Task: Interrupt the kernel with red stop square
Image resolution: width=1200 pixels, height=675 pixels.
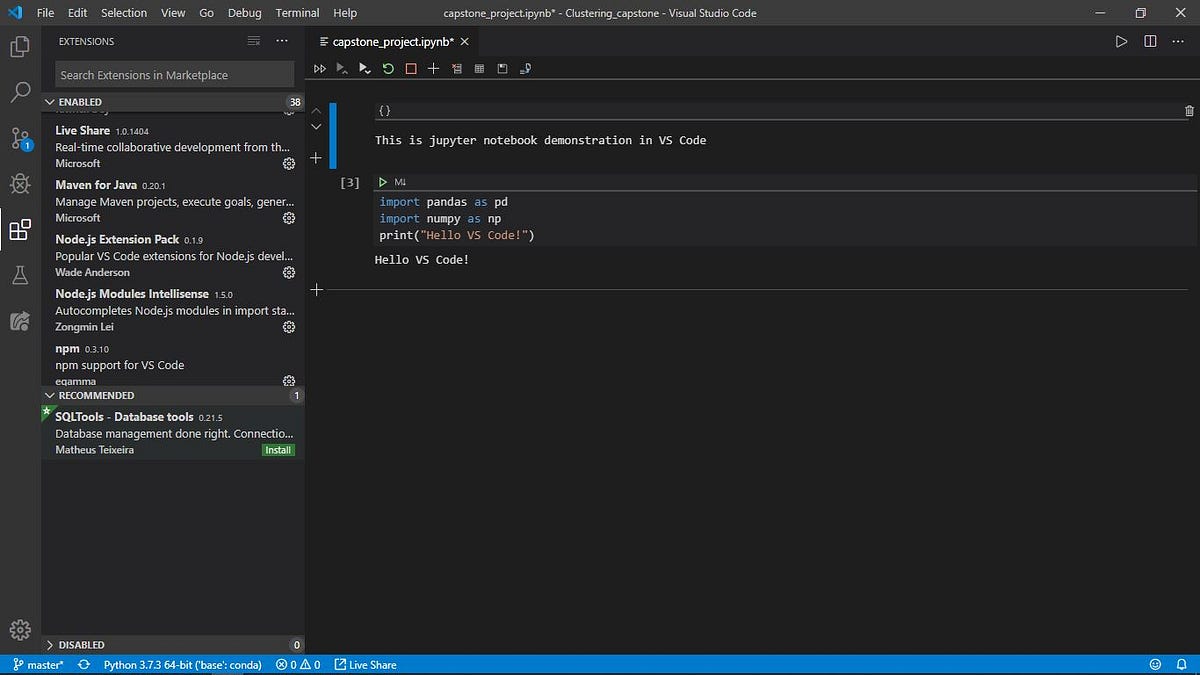Action: click(x=411, y=69)
